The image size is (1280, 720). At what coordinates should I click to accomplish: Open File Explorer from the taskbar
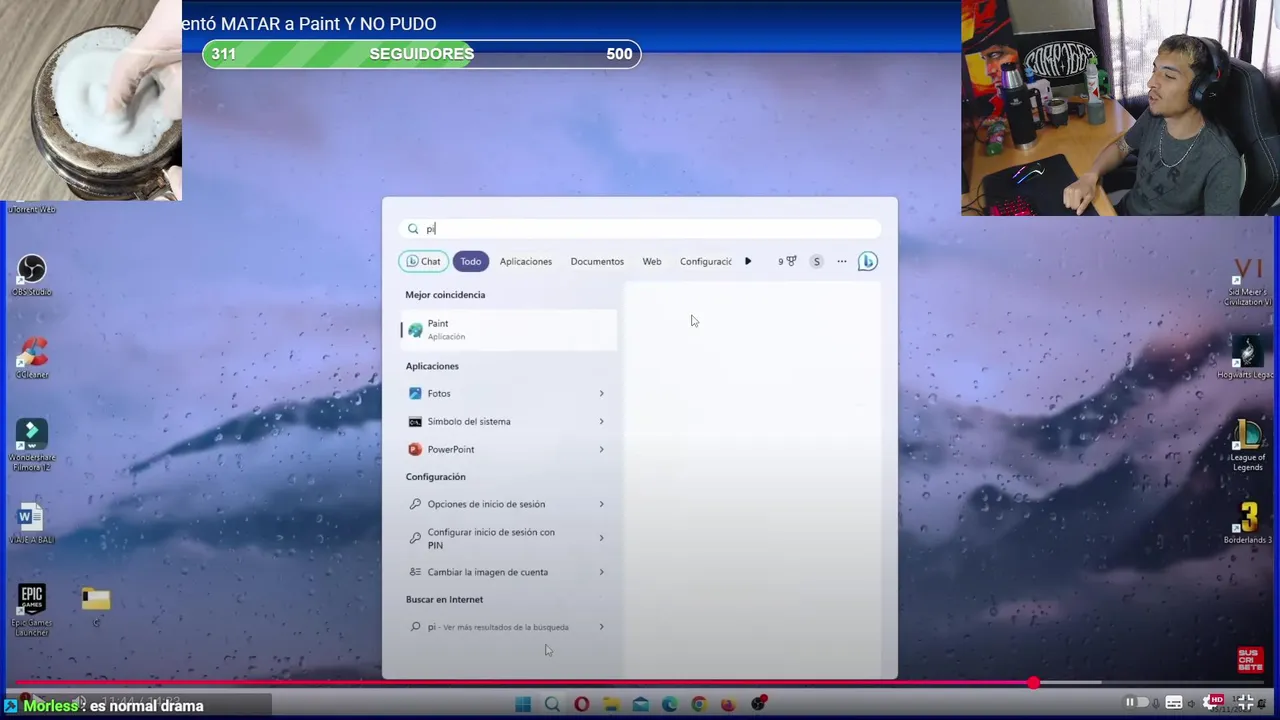[611, 704]
